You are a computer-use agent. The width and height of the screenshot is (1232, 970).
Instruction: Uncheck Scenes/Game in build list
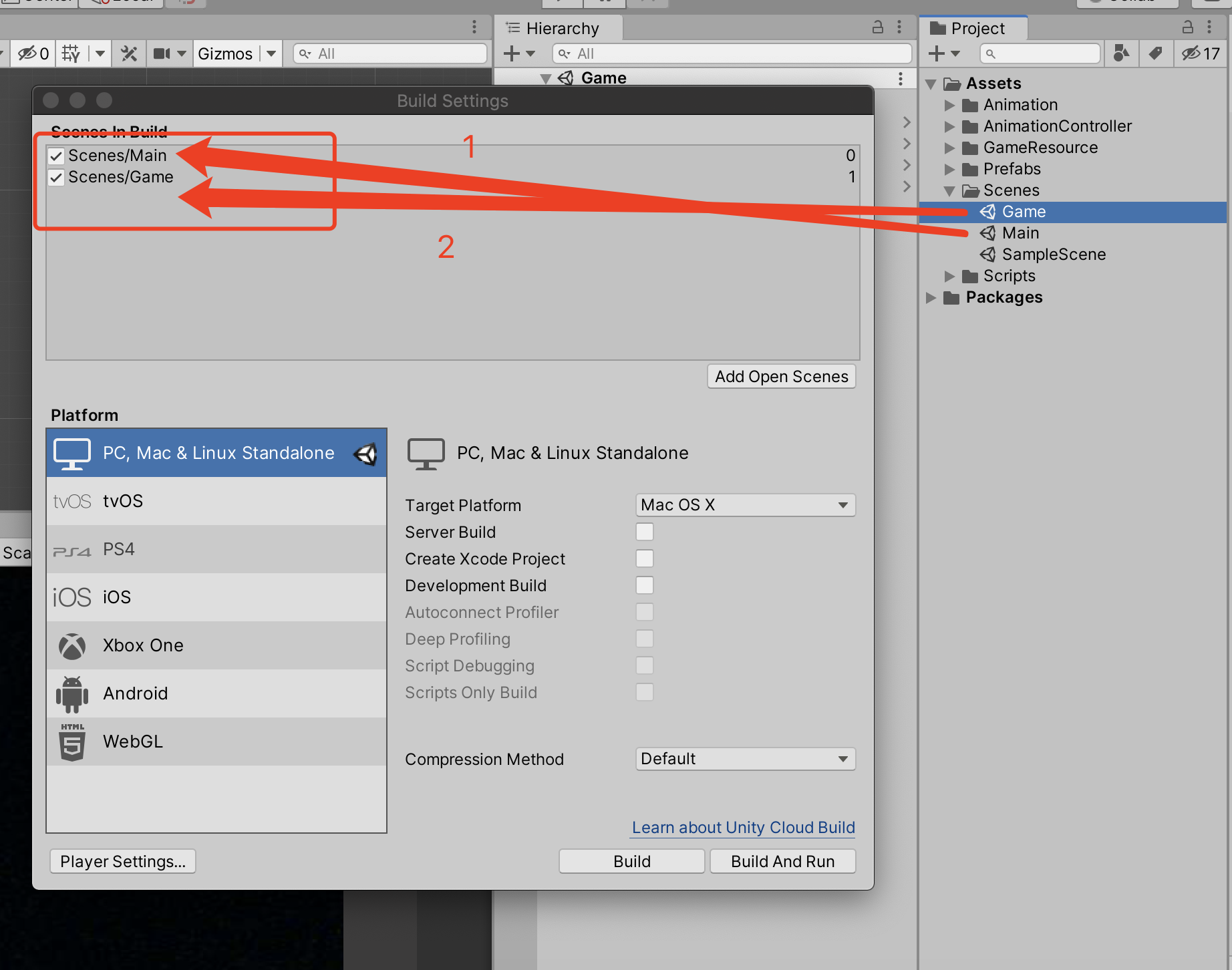[56, 178]
